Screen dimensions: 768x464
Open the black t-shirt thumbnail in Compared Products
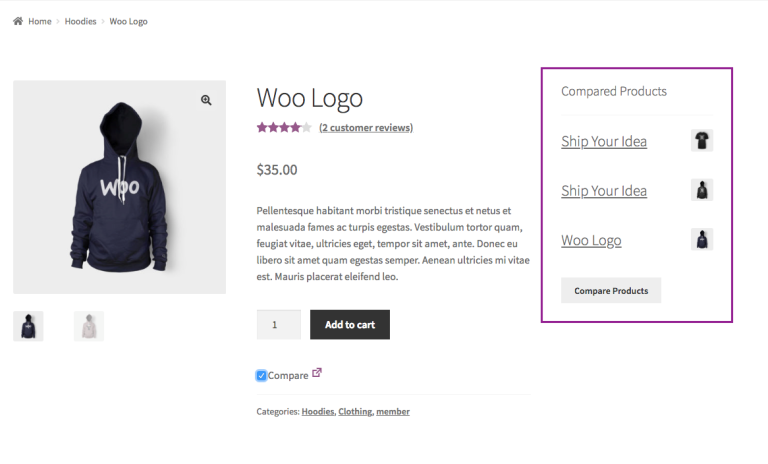pos(702,141)
